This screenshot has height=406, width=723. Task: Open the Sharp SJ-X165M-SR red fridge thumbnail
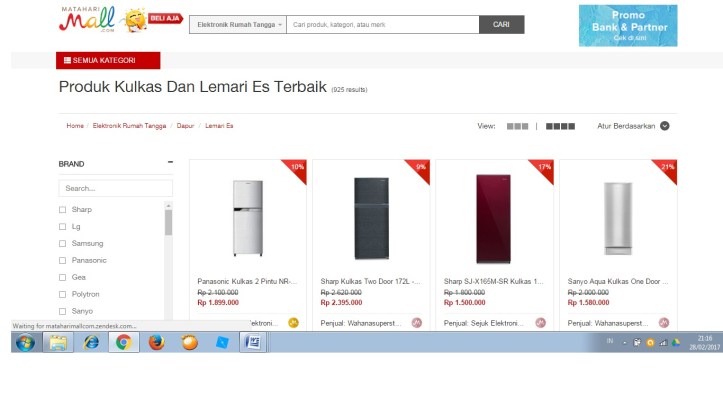click(493, 218)
